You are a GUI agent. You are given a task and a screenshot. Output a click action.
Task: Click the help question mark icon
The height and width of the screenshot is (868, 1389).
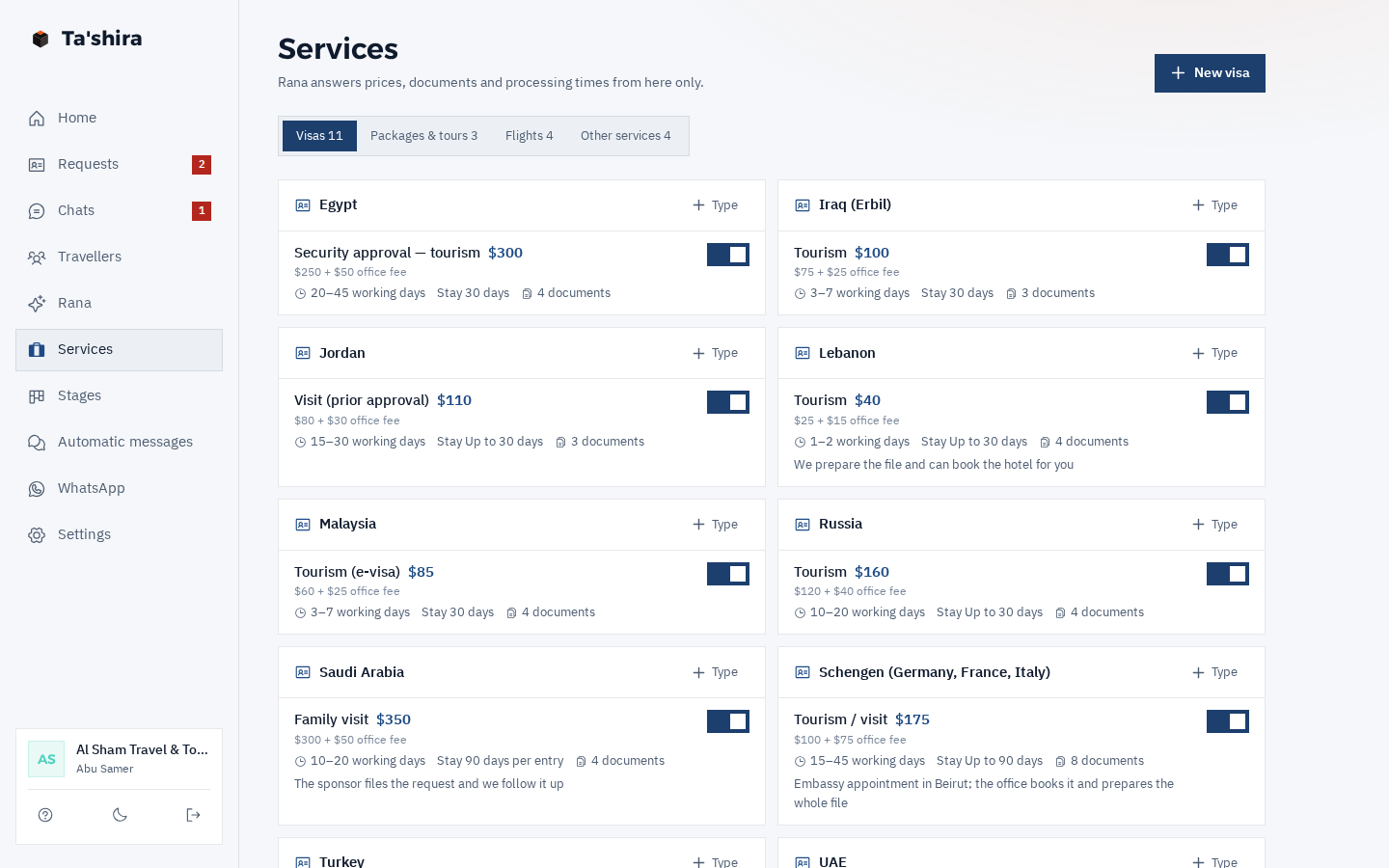point(45,815)
